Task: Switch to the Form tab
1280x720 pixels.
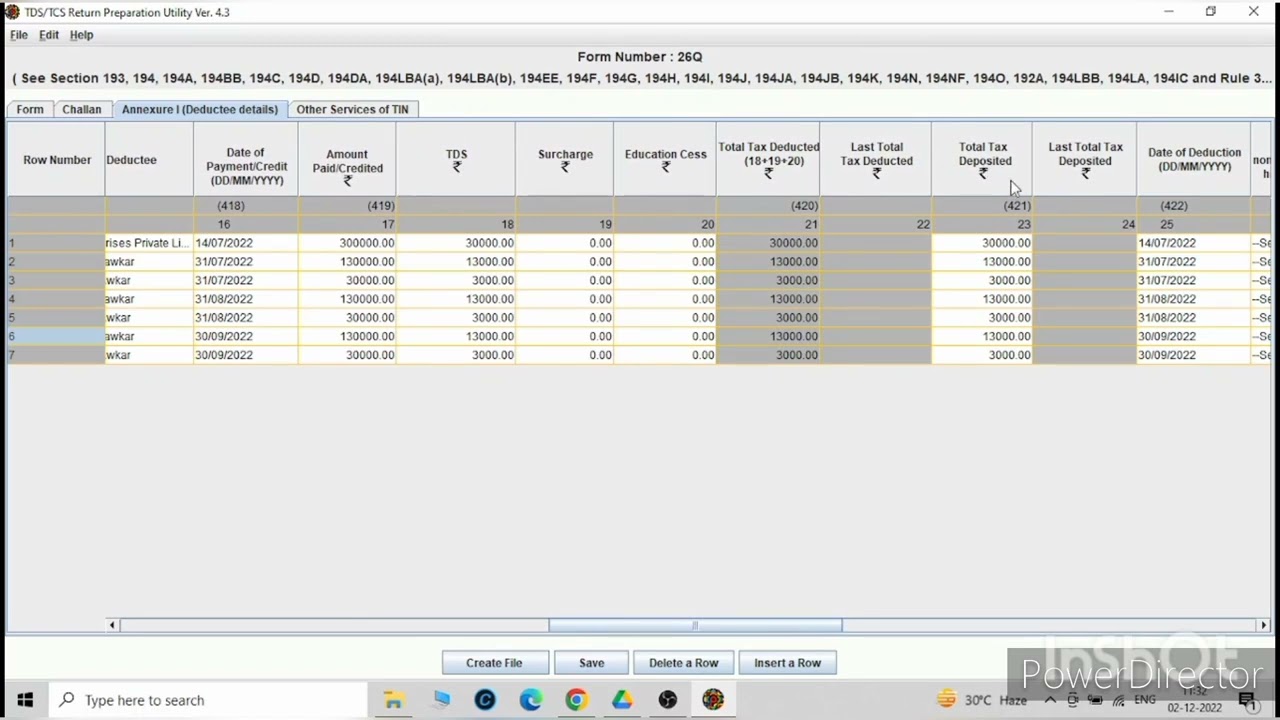Action: point(30,109)
